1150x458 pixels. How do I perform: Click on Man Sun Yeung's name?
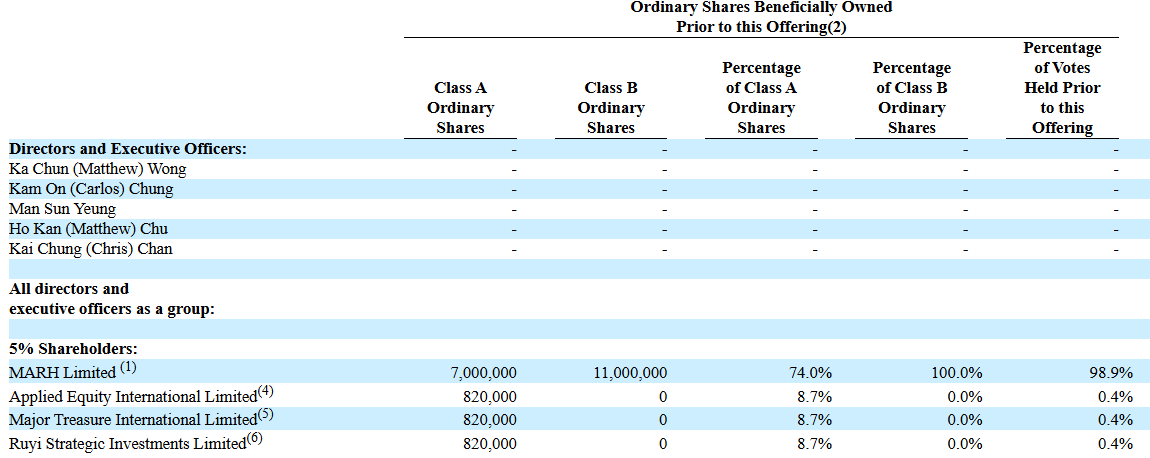[62, 209]
